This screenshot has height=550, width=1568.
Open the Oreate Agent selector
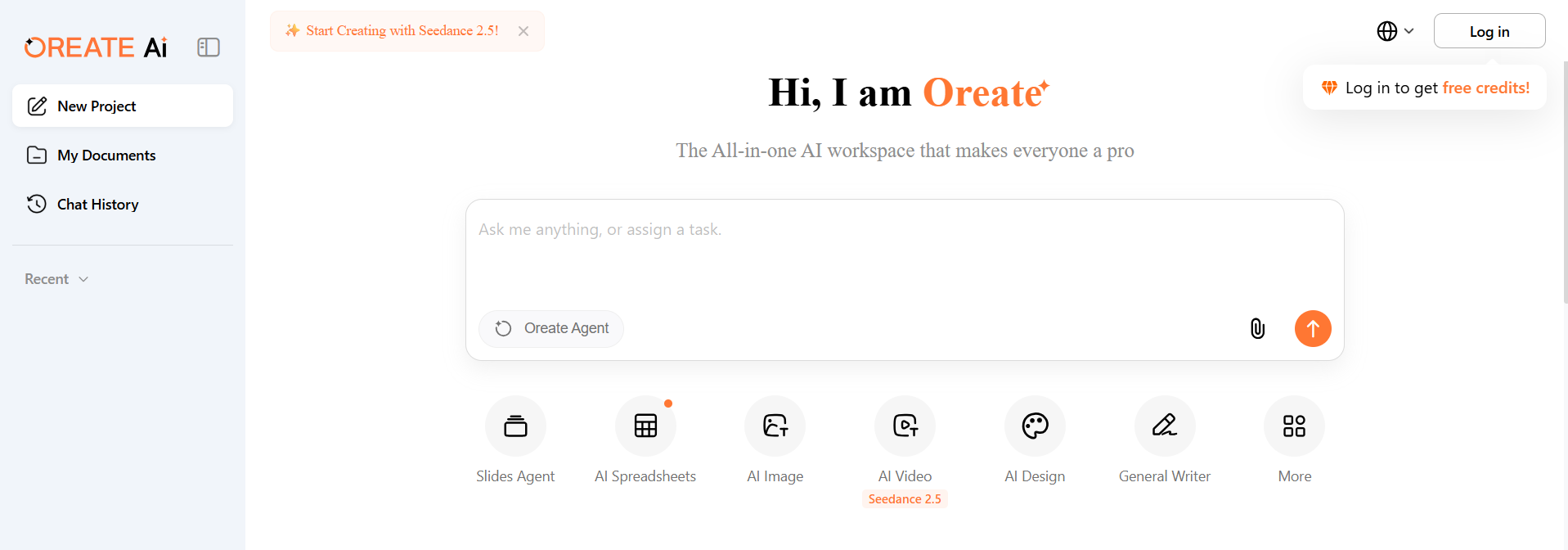click(x=551, y=328)
